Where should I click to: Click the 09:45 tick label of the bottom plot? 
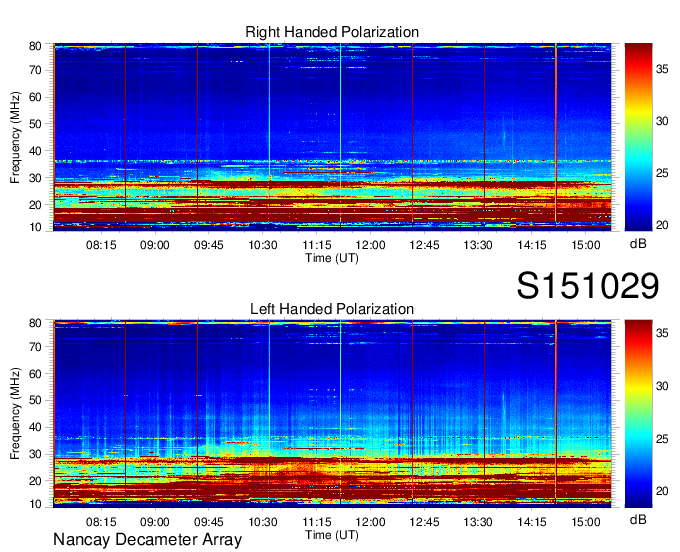209,522
